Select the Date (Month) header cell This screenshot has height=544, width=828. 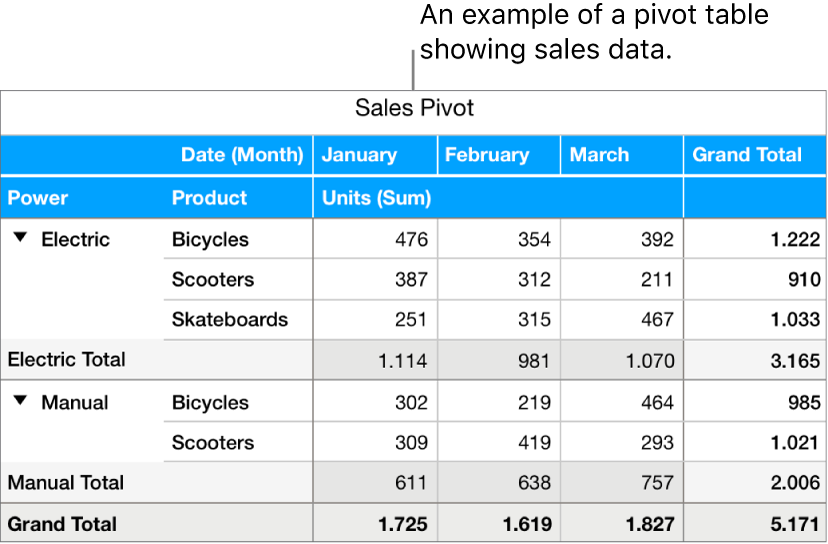tap(241, 155)
